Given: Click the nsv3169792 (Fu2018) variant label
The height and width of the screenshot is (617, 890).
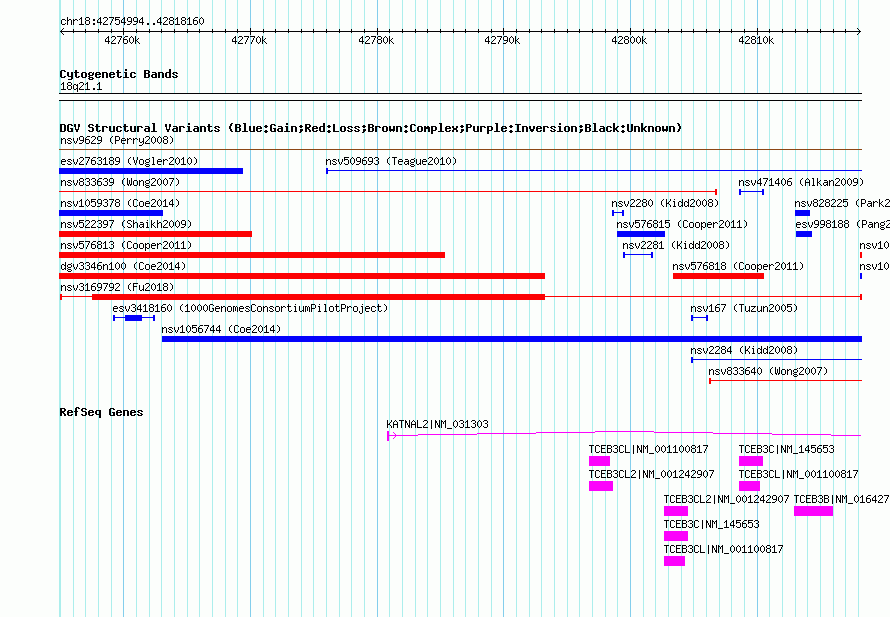Looking at the screenshot, I should [117, 287].
